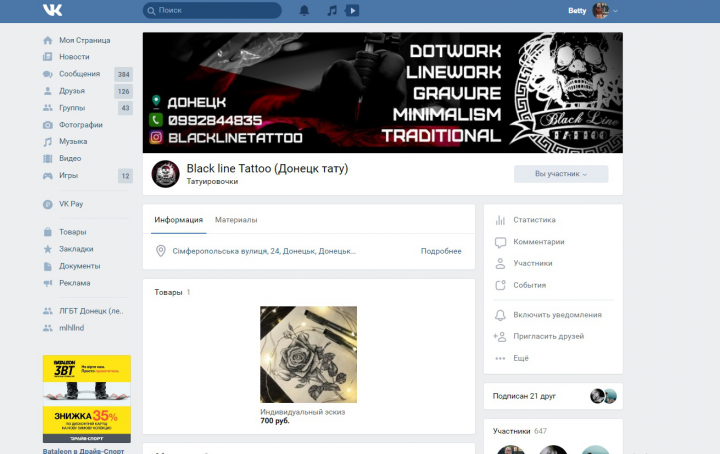Expand the Вы участник dropdown button
The image size is (720, 454).
[561, 174]
